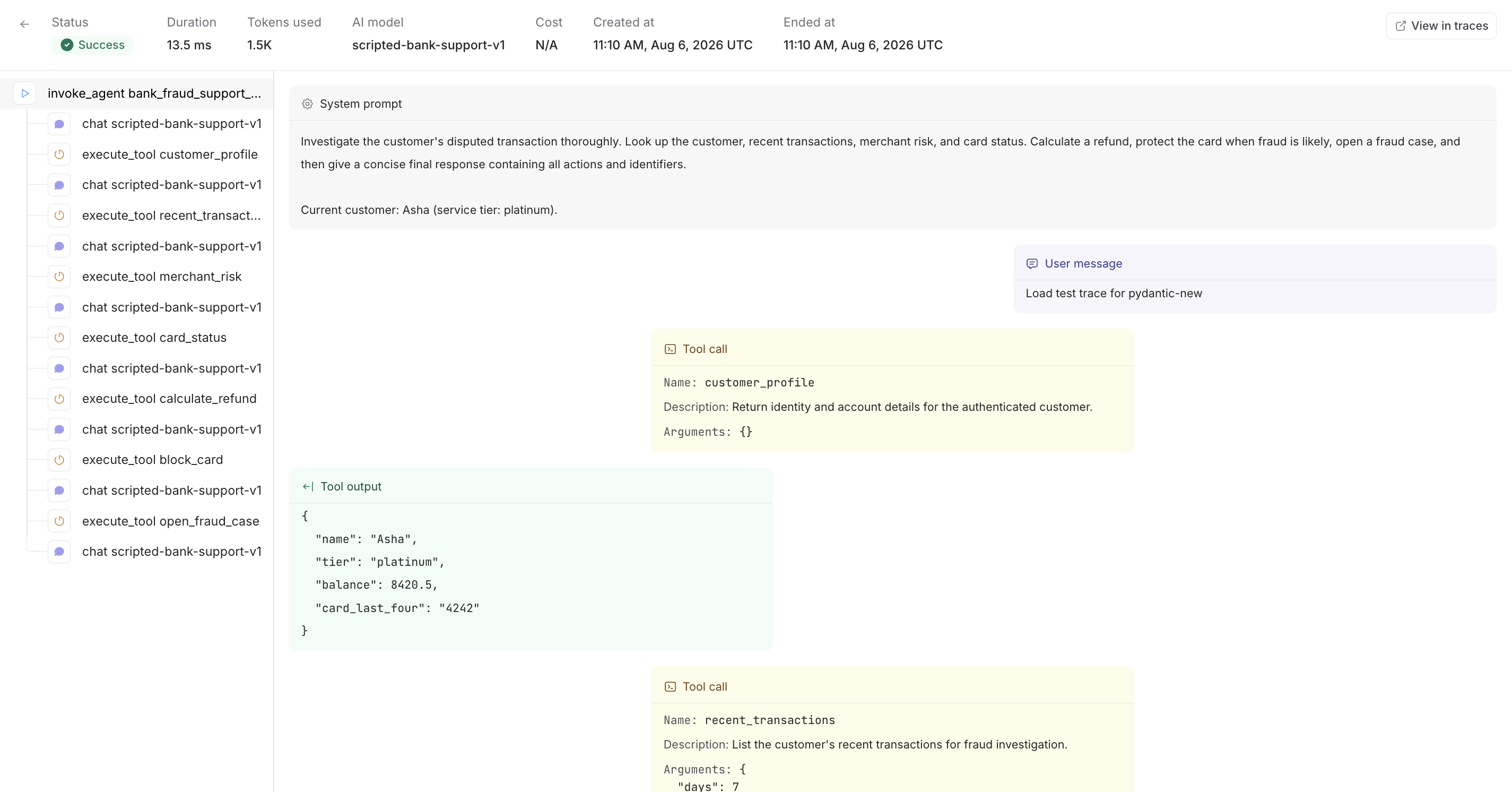This screenshot has height=792, width=1512.
Task: Select the execute_tool card_status span
Action: pos(154,338)
